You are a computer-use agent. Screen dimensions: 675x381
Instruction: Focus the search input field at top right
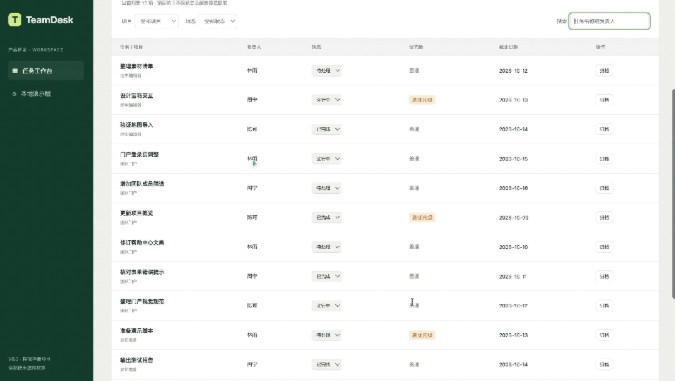click(609, 21)
